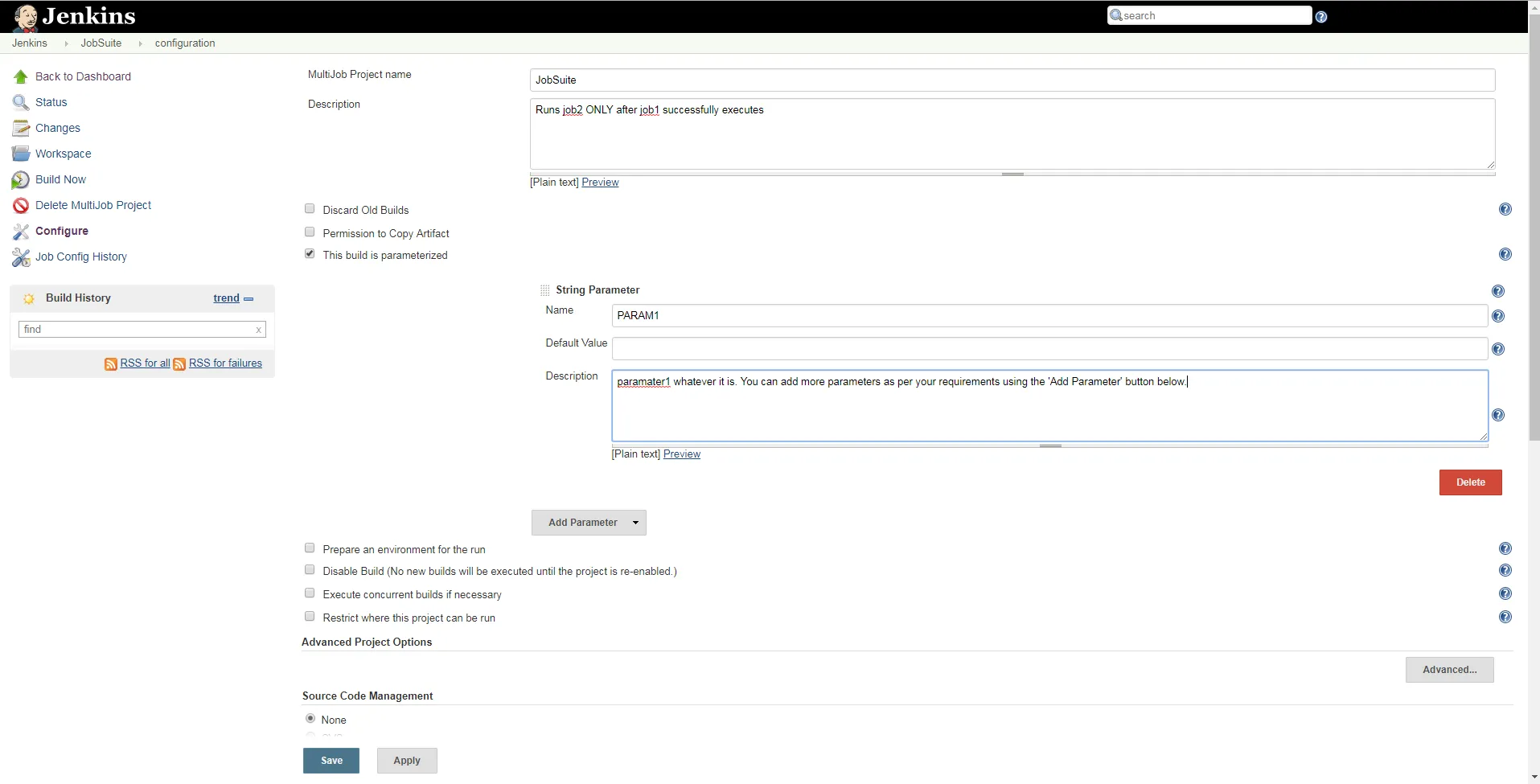Open Back to Dashboard menu link
Screen dimensions: 1540x784
83,76
